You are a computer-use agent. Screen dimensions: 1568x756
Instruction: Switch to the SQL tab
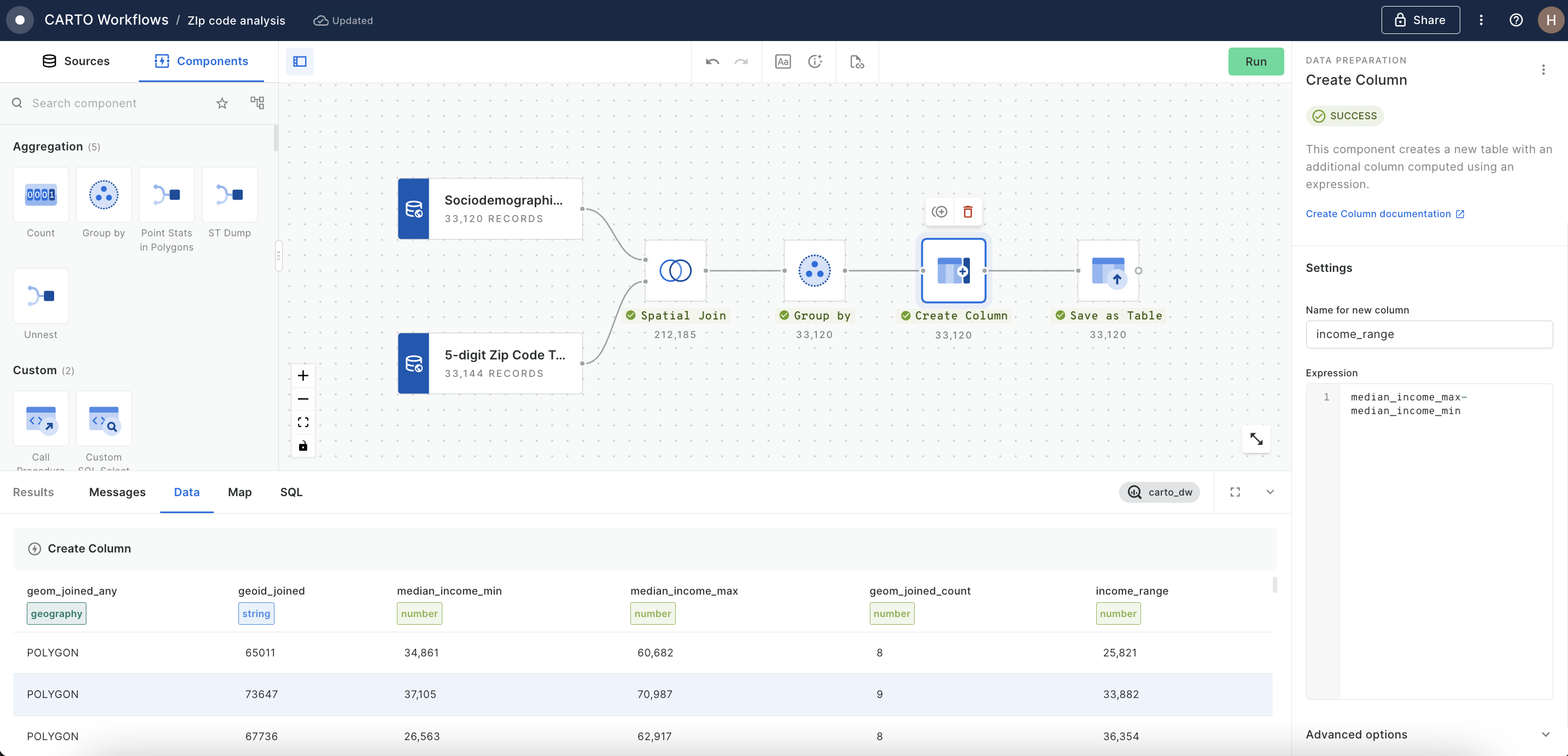click(290, 492)
